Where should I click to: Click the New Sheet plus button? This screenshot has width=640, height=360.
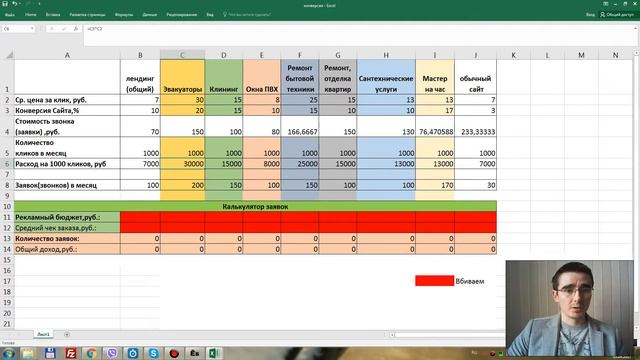tap(67, 335)
